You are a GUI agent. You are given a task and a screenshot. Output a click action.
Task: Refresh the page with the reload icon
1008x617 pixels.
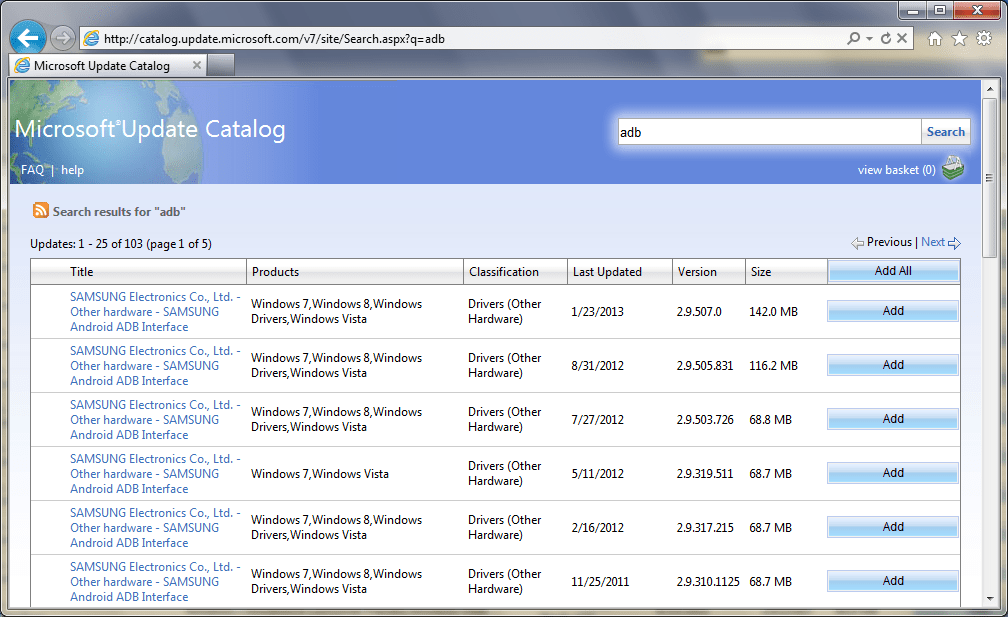click(x=886, y=39)
